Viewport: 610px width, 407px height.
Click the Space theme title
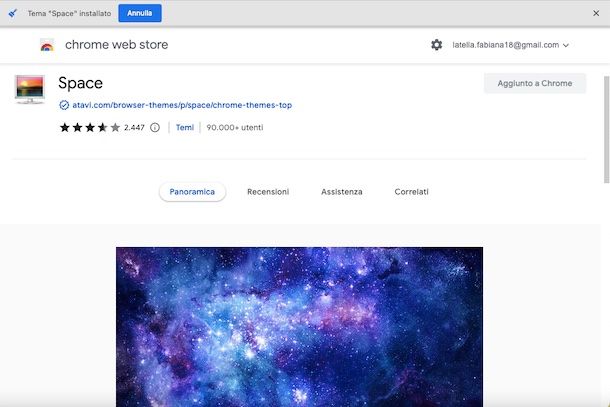pyautogui.click(x=81, y=83)
